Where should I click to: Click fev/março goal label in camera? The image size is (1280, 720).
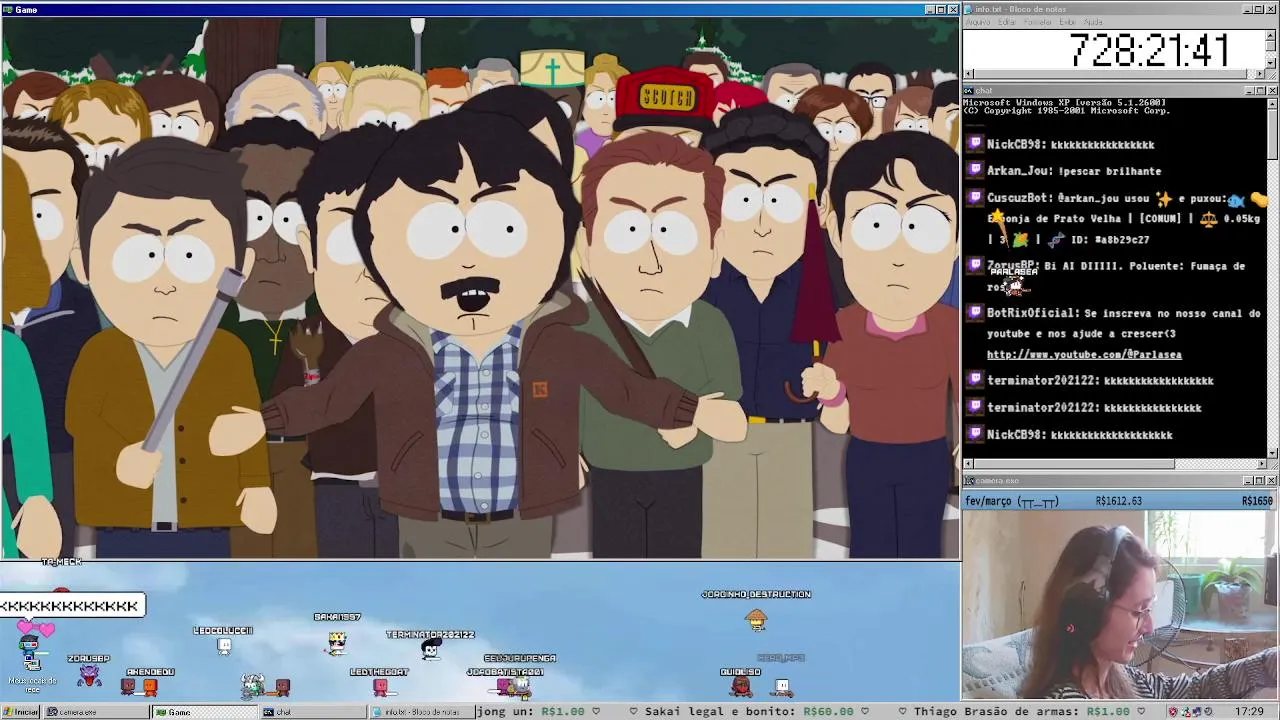click(1010, 501)
